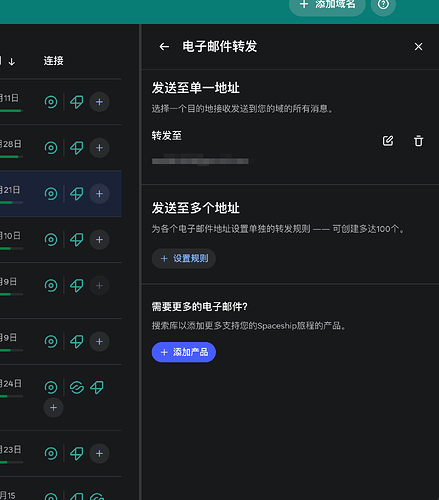Edit the 转发至 forwarding address

pos(388,141)
